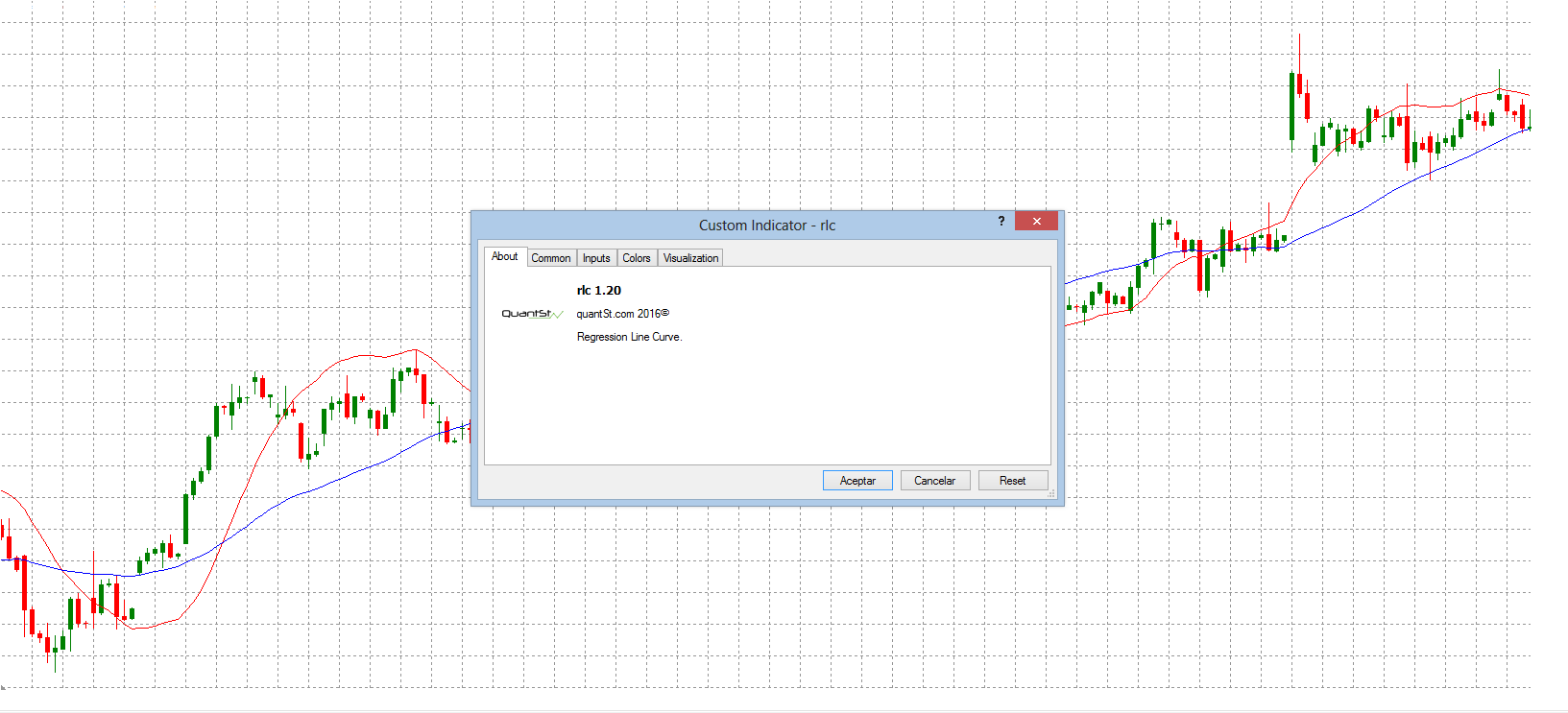Click the rlc 1.20 version heading
1568x713 pixels.
(599, 291)
